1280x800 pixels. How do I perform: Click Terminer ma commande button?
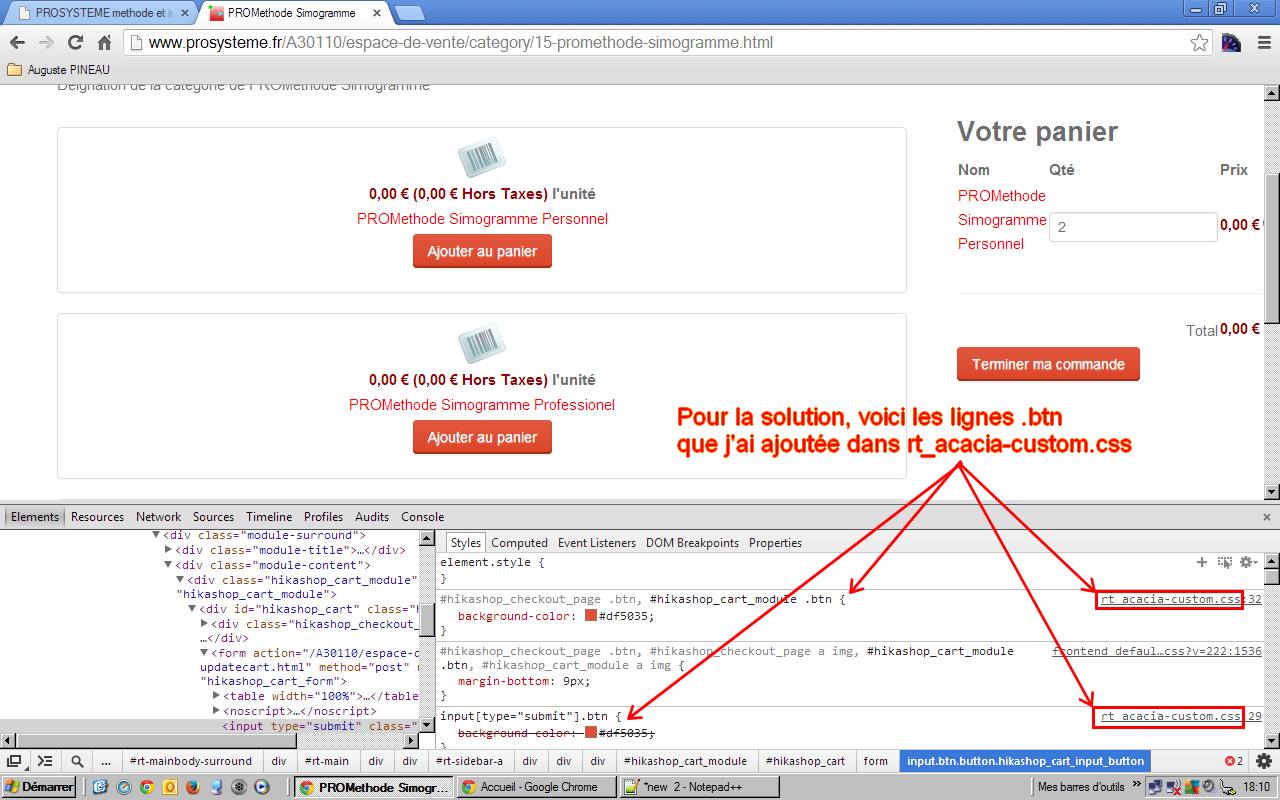click(x=1048, y=364)
